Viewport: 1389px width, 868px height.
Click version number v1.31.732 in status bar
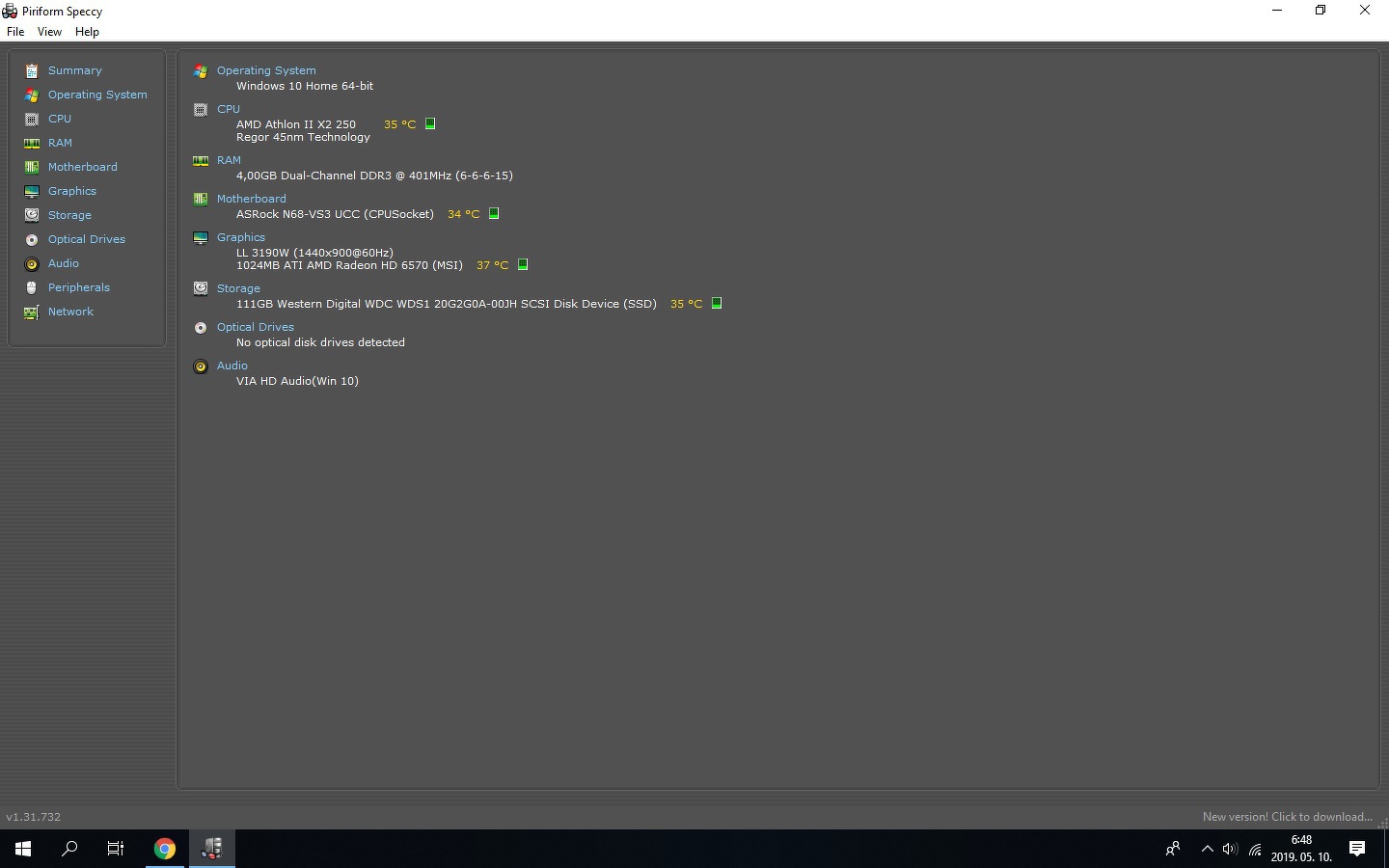point(34,817)
